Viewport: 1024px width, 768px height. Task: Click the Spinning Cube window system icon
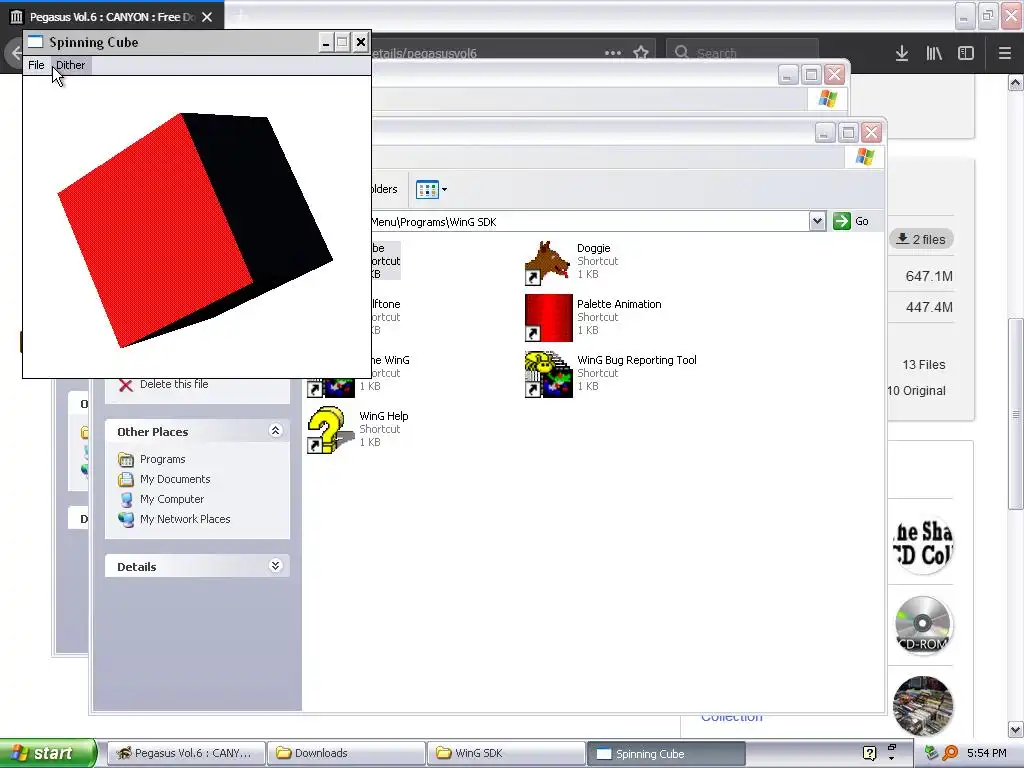click(35, 42)
